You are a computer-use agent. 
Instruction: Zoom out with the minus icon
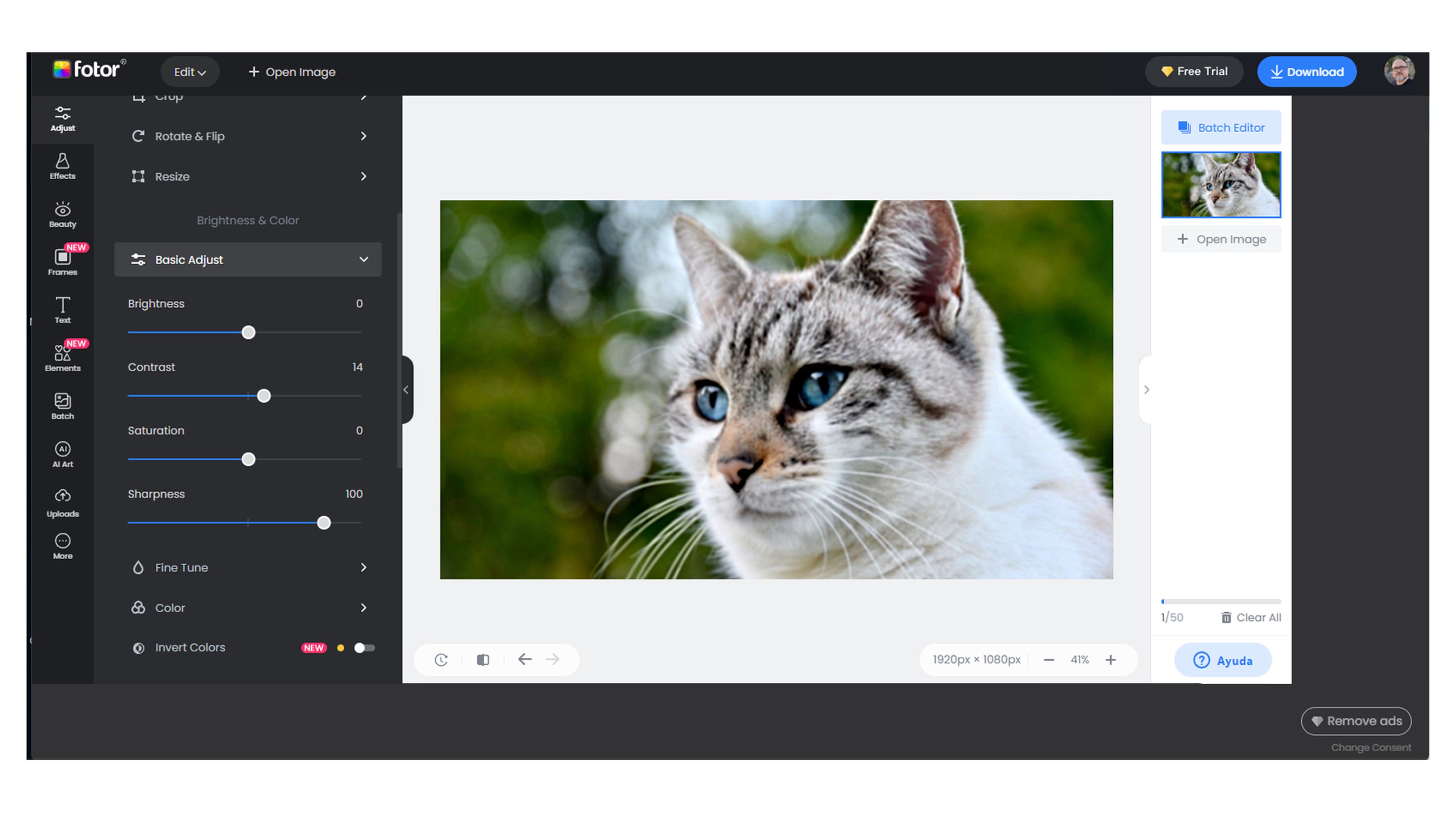(1048, 660)
